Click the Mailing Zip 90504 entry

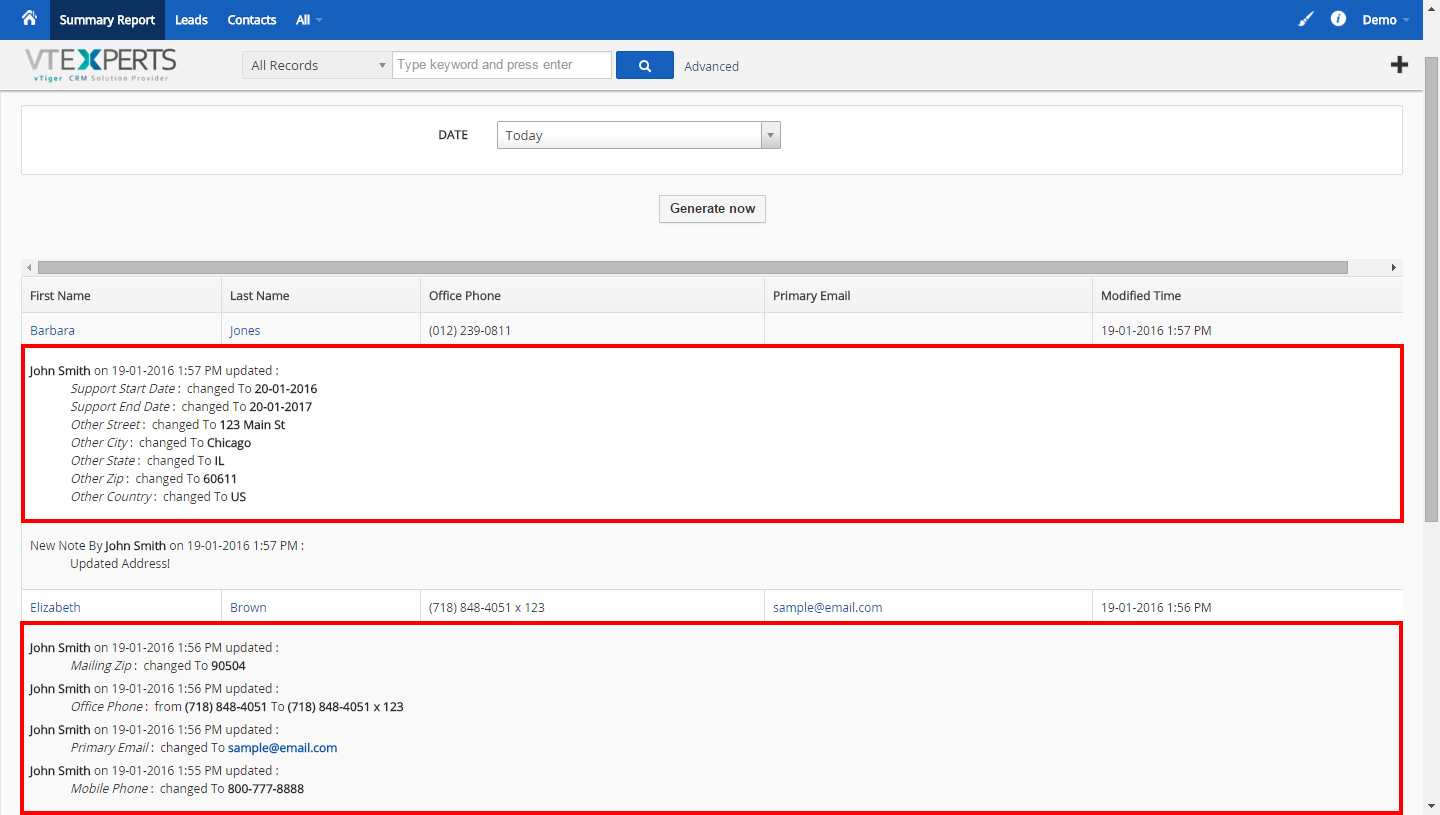158,665
